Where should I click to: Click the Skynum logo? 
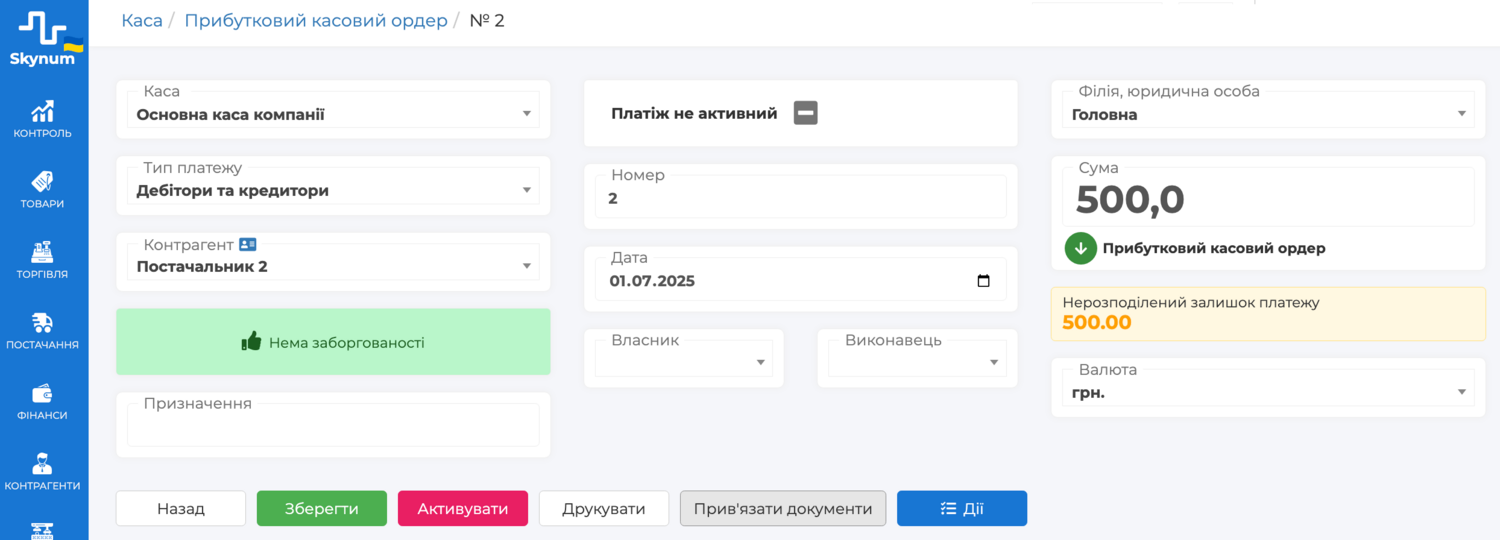[43, 38]
